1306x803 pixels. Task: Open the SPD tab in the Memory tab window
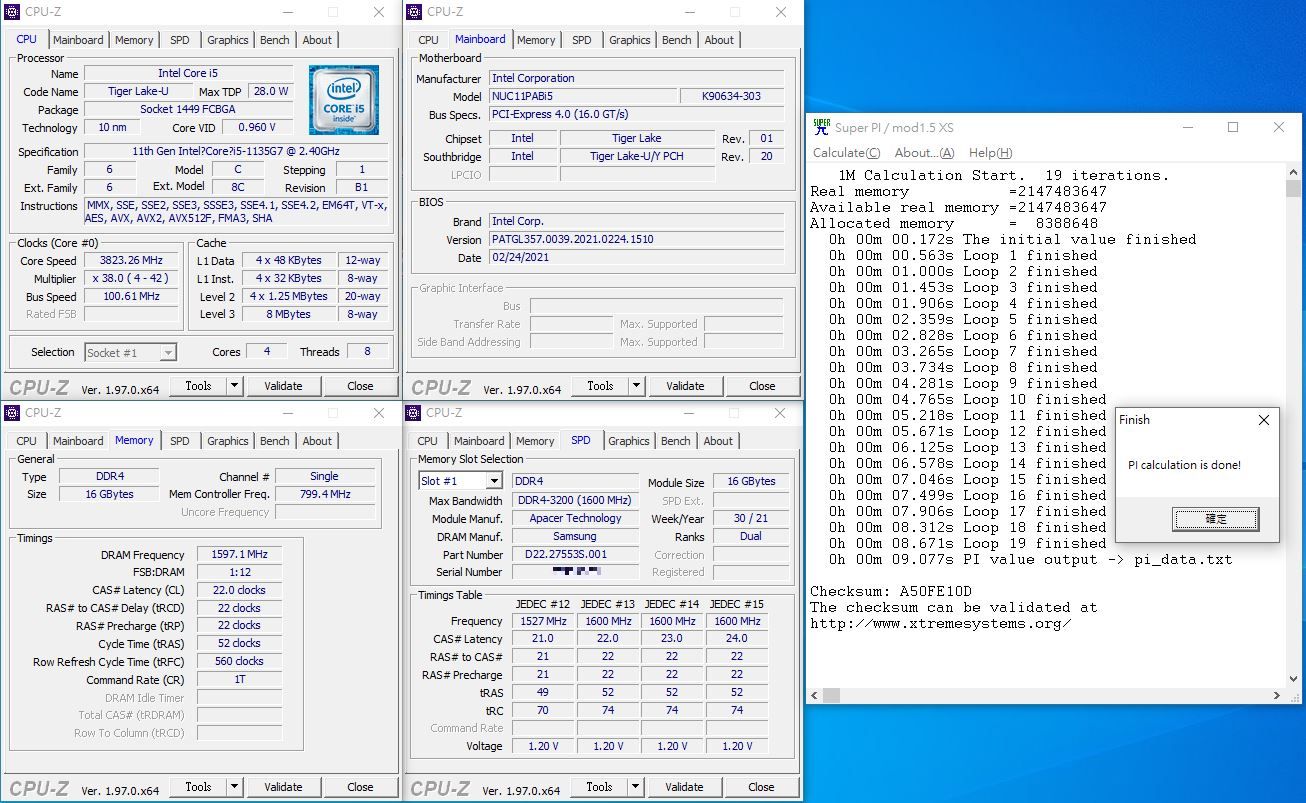point(180,441)
